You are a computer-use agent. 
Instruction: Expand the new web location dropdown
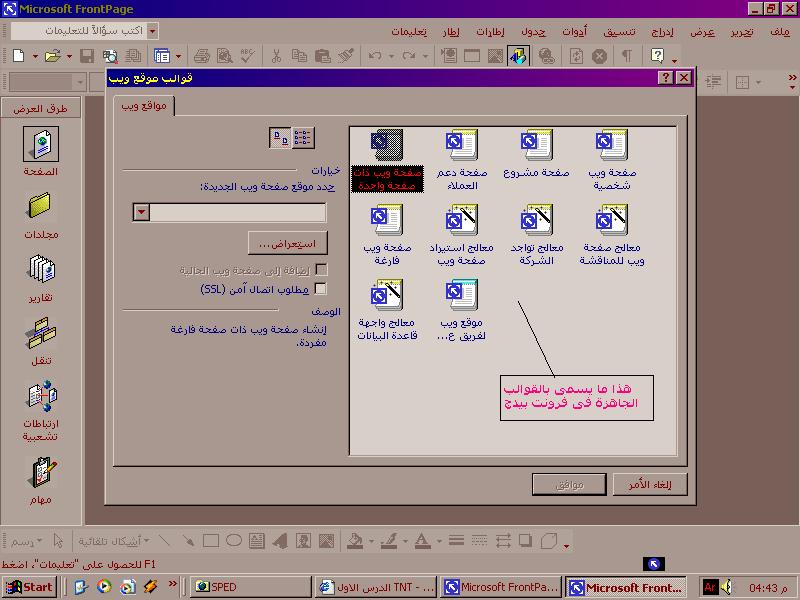(x=141, y=212)
